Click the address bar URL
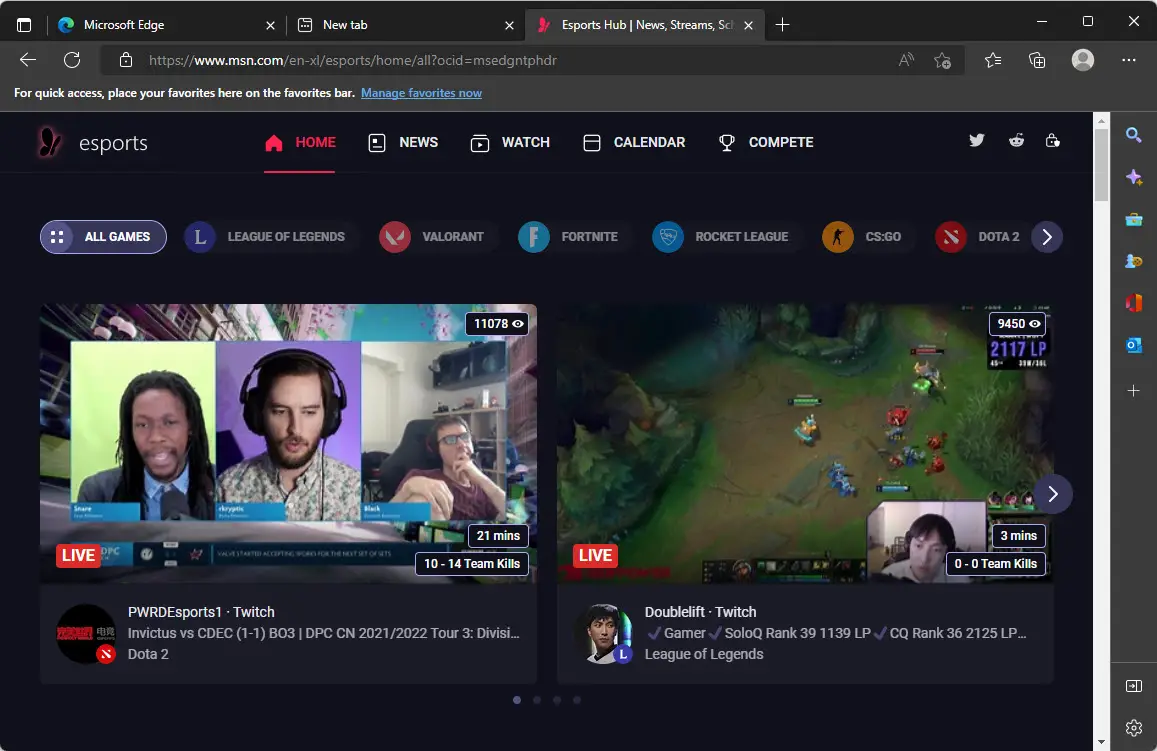Image resolution: width=1157 pixels, height=751 pixels. pyautogui.click(x=353, y=60)
